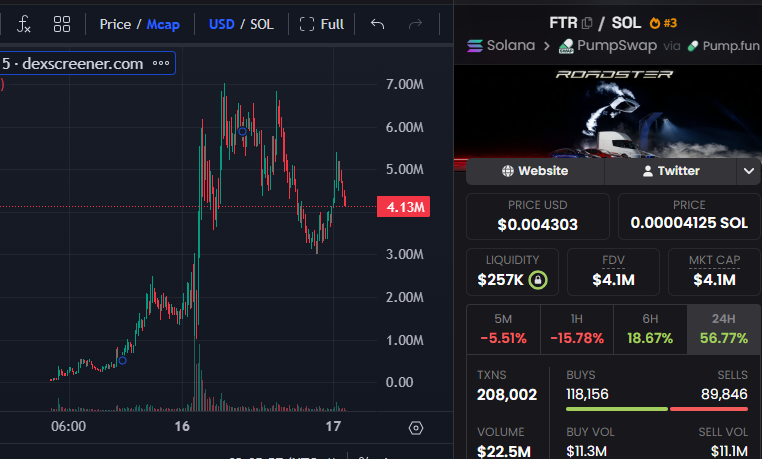Click the 06:00 time axis label
This screenshot has height=459, width=762.
click(69, 426)
